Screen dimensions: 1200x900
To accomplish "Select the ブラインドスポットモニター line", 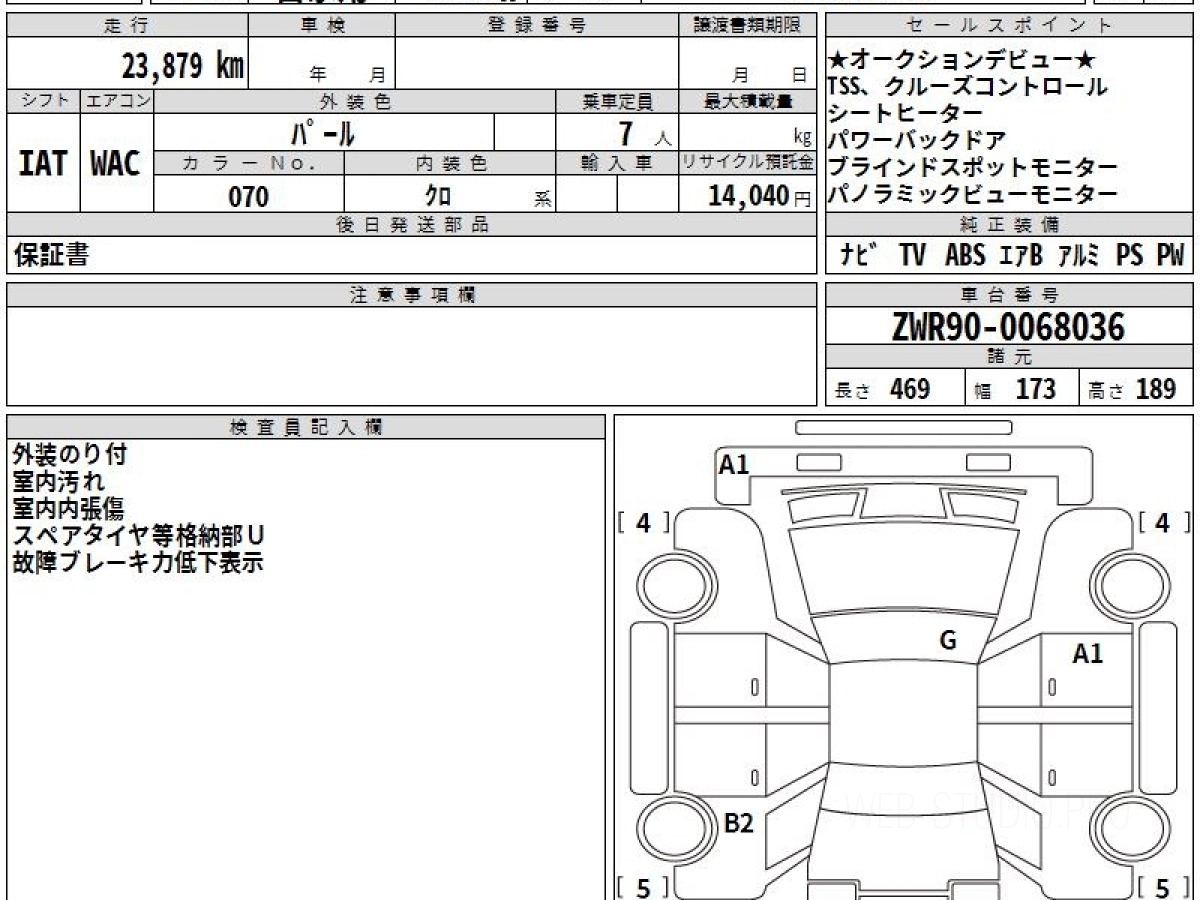I will [973, 168].
